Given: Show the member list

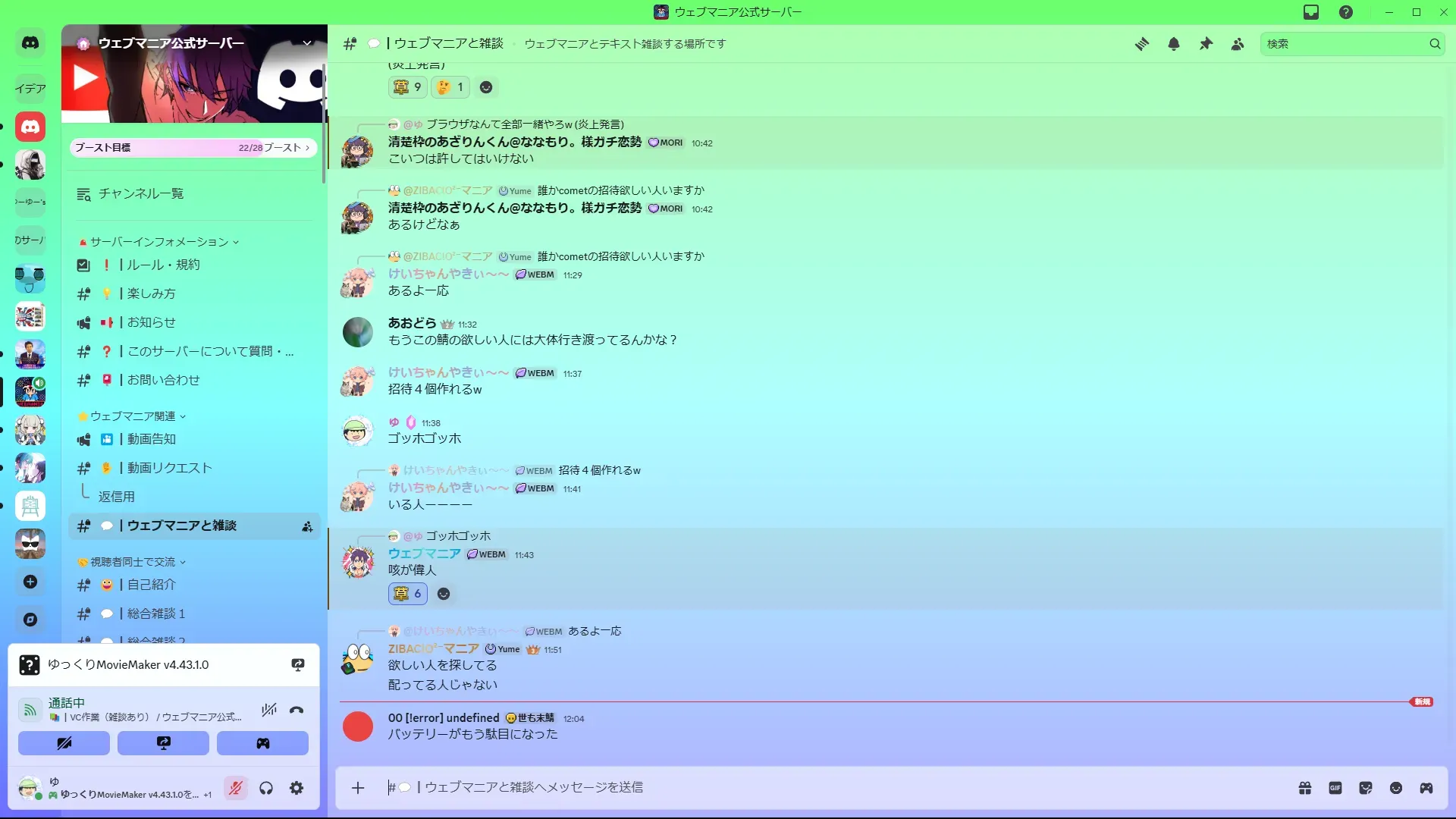Looking at the screenshot, I should [1238, 44].
